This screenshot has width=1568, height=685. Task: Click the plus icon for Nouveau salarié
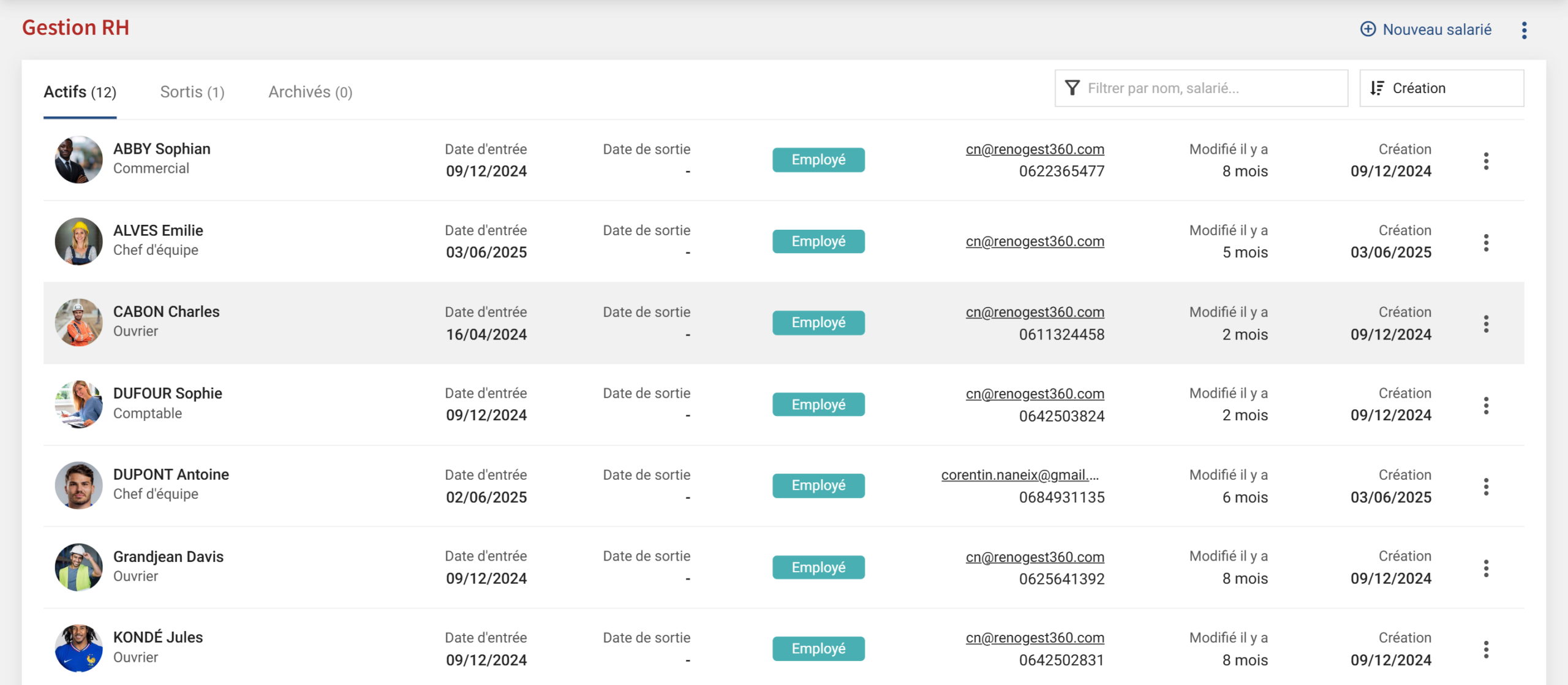click(x=1368, y=29)
